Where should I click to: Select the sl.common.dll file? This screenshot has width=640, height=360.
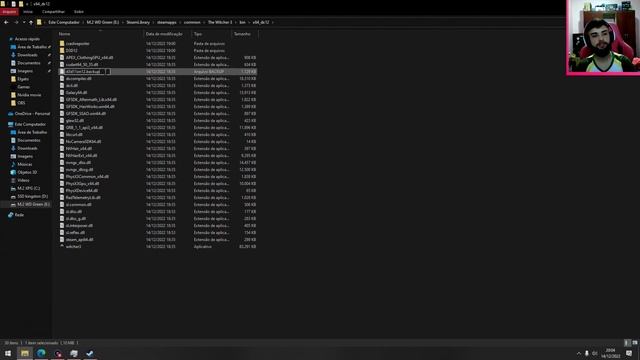[x=78, y=204]
